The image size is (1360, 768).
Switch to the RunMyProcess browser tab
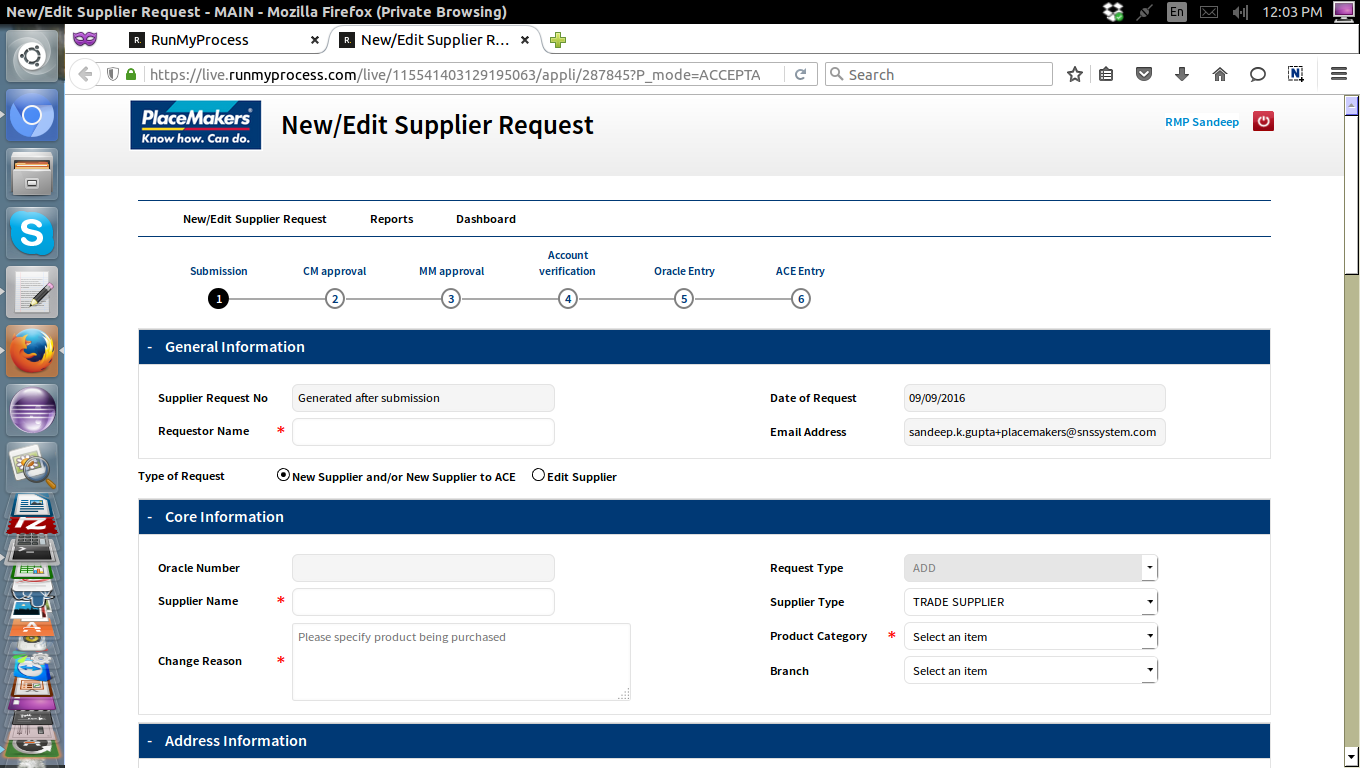(x=200, y=40)
